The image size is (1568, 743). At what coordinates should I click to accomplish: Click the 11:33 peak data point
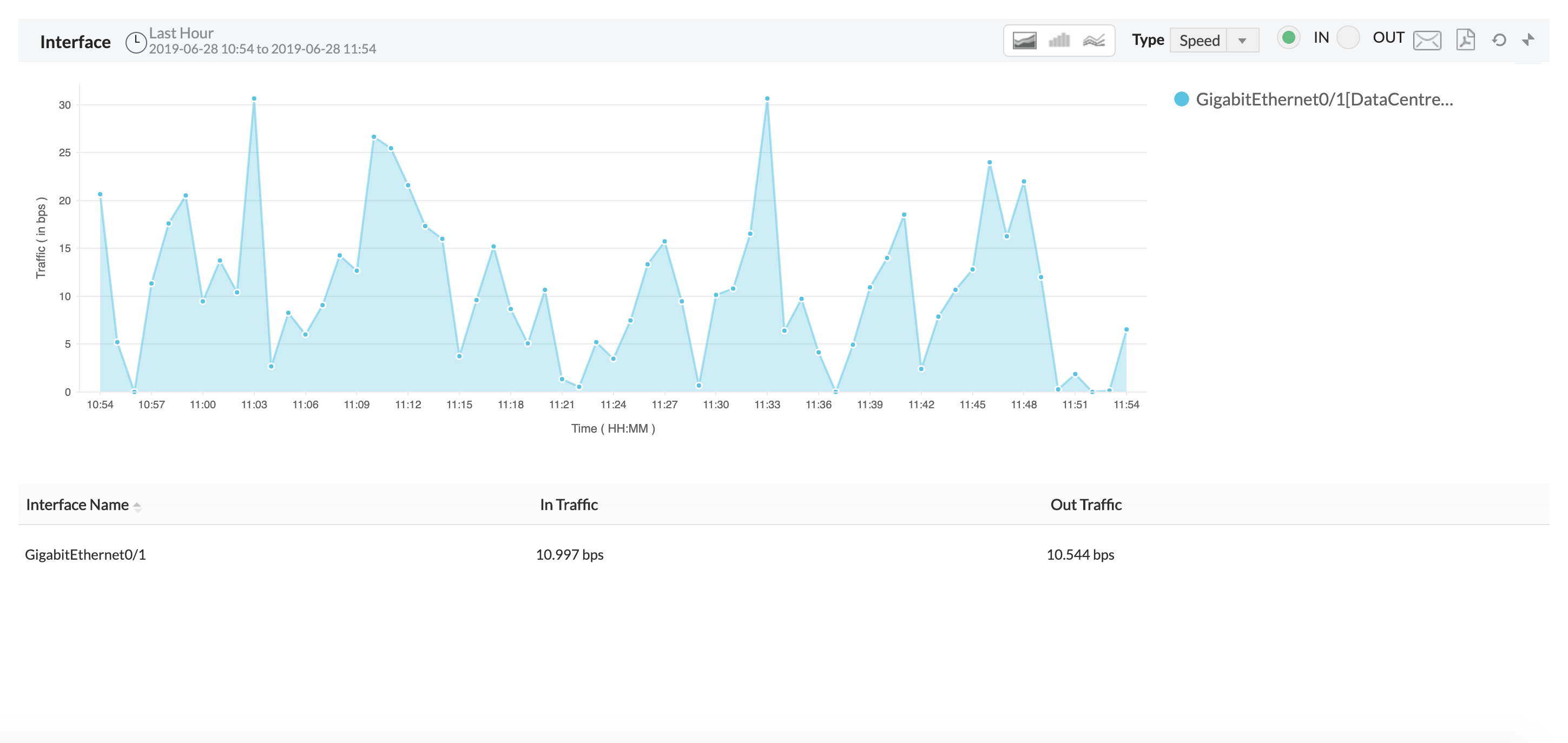767,98
